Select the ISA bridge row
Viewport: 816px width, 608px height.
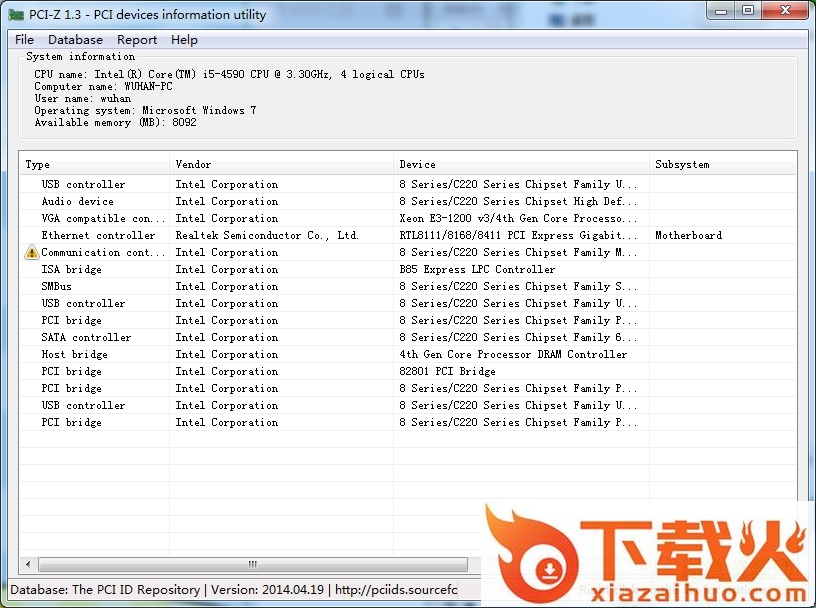click(x=408, y=270)
